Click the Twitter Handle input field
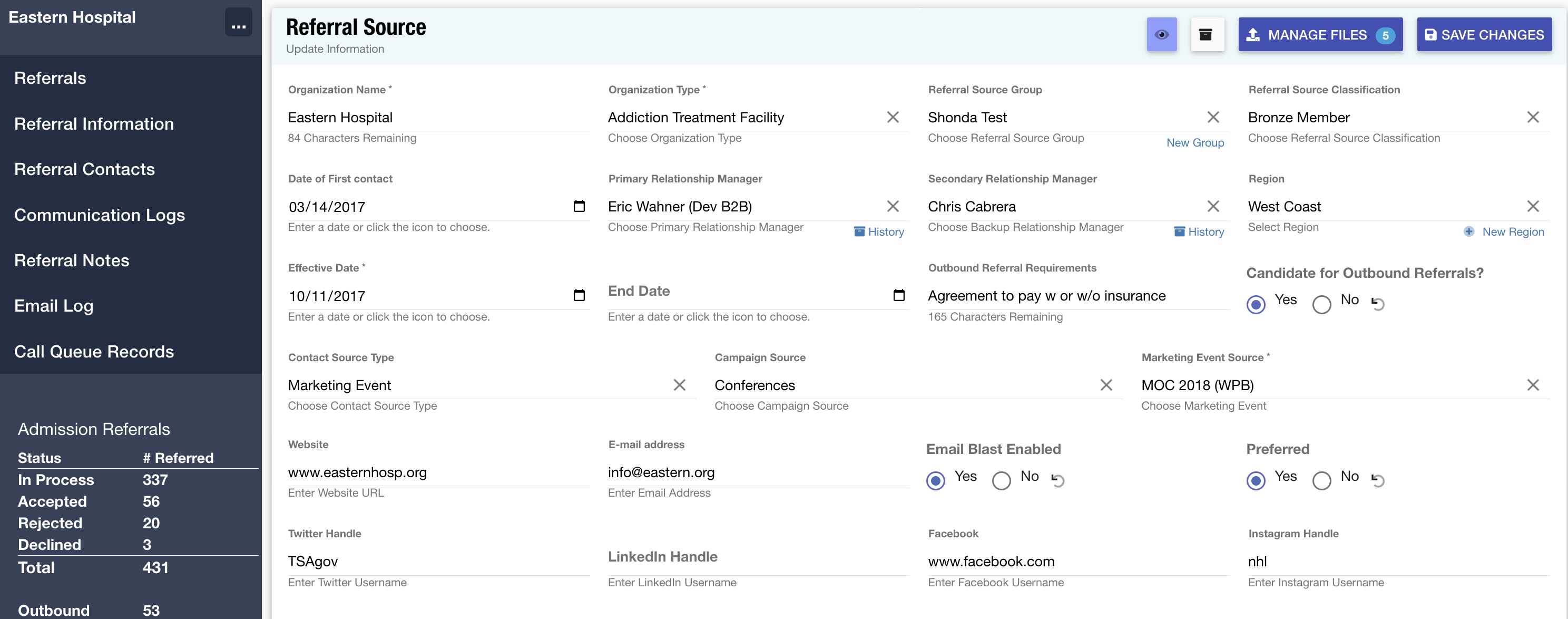 coord(426,561)
